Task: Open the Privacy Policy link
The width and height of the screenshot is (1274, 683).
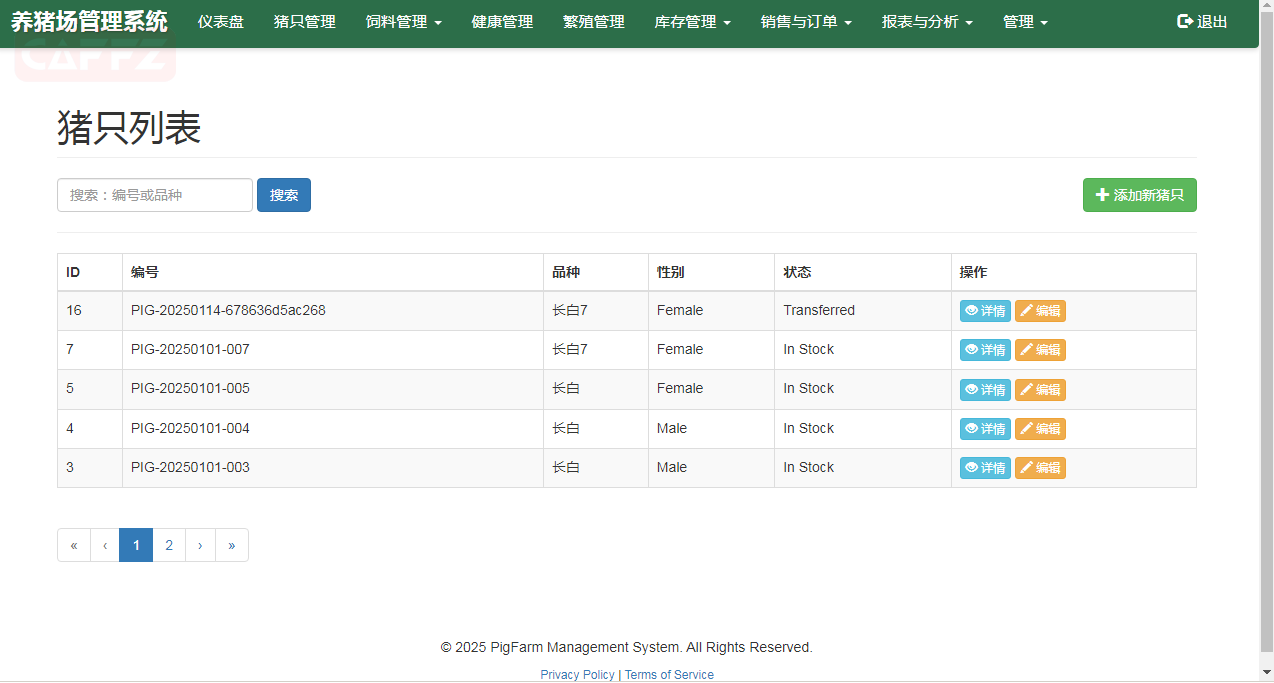Action: pos(577,675)
